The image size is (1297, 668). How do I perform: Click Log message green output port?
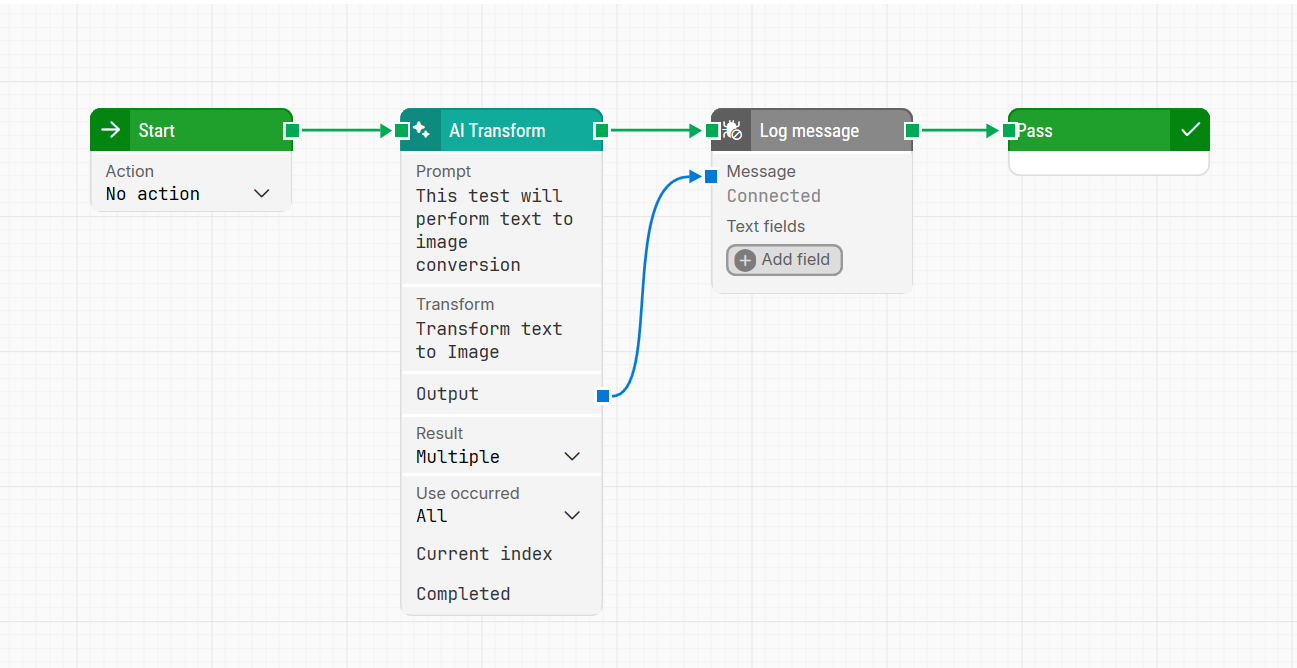pyautogui.click(x=912, y=130)
